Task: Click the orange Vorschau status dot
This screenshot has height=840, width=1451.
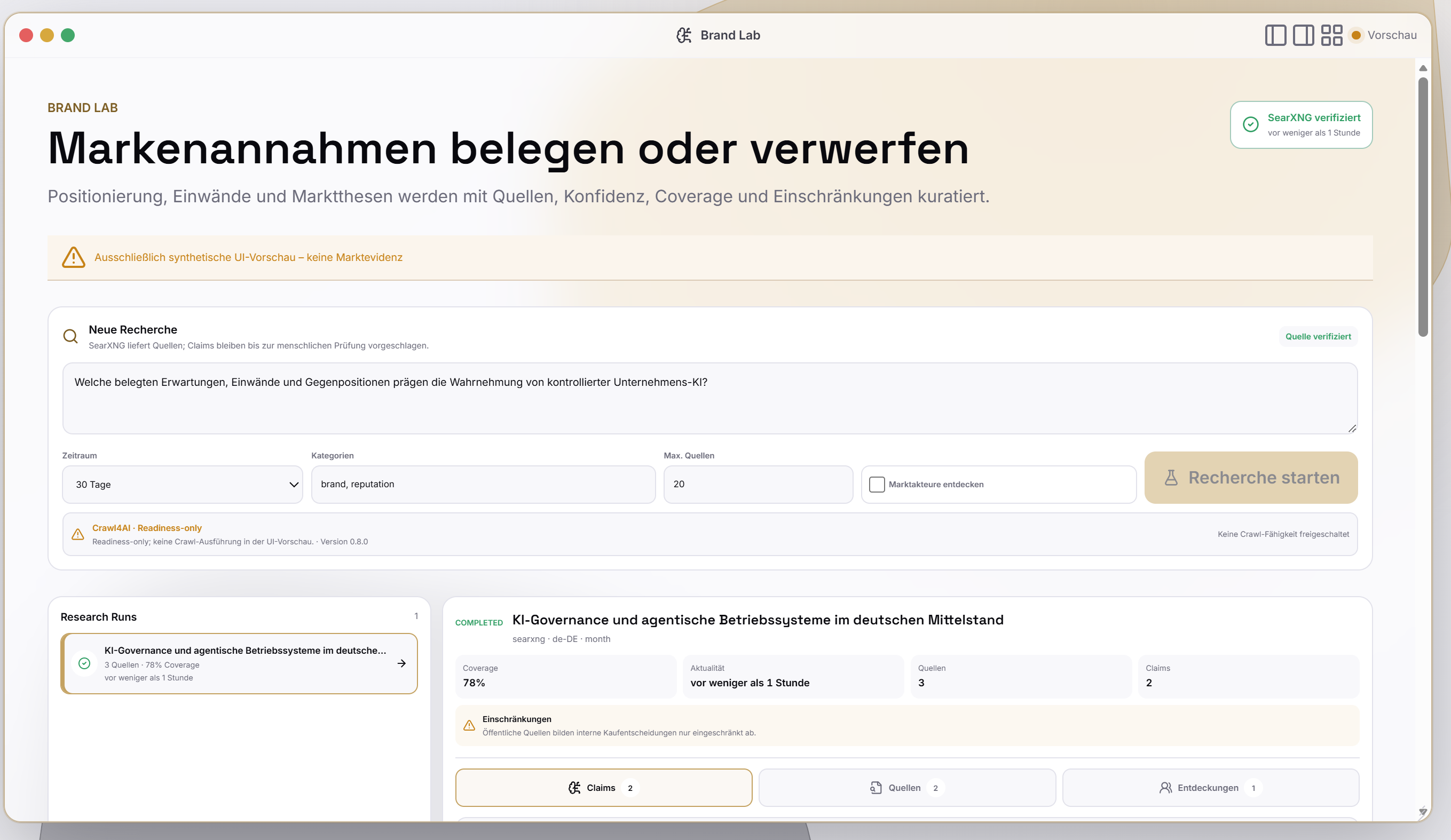Action: [1356, 35]
